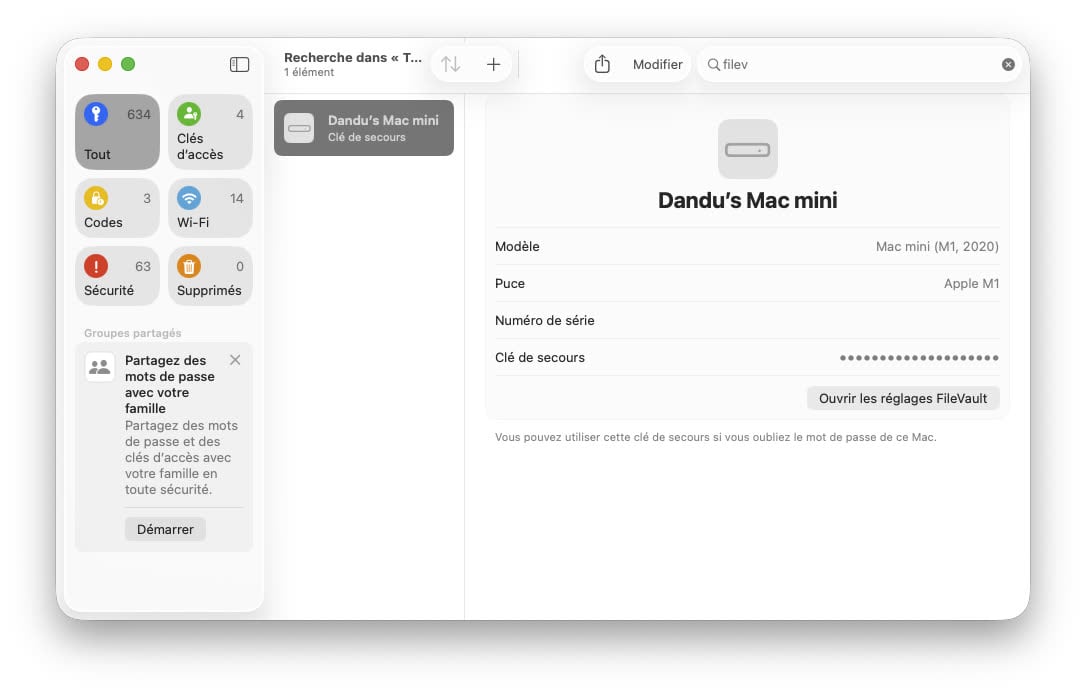Click the shared groups people icon
The image size is (1086, 694).
click(x=100, y=367)
